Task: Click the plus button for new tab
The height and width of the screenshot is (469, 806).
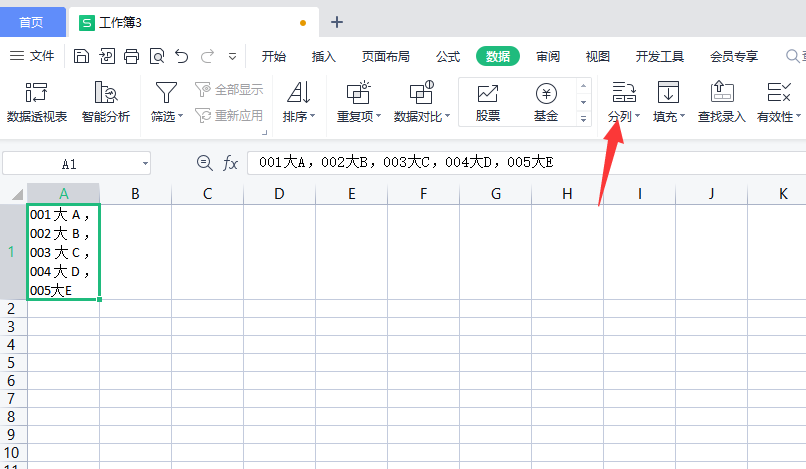Action: [x=337, y=22]
